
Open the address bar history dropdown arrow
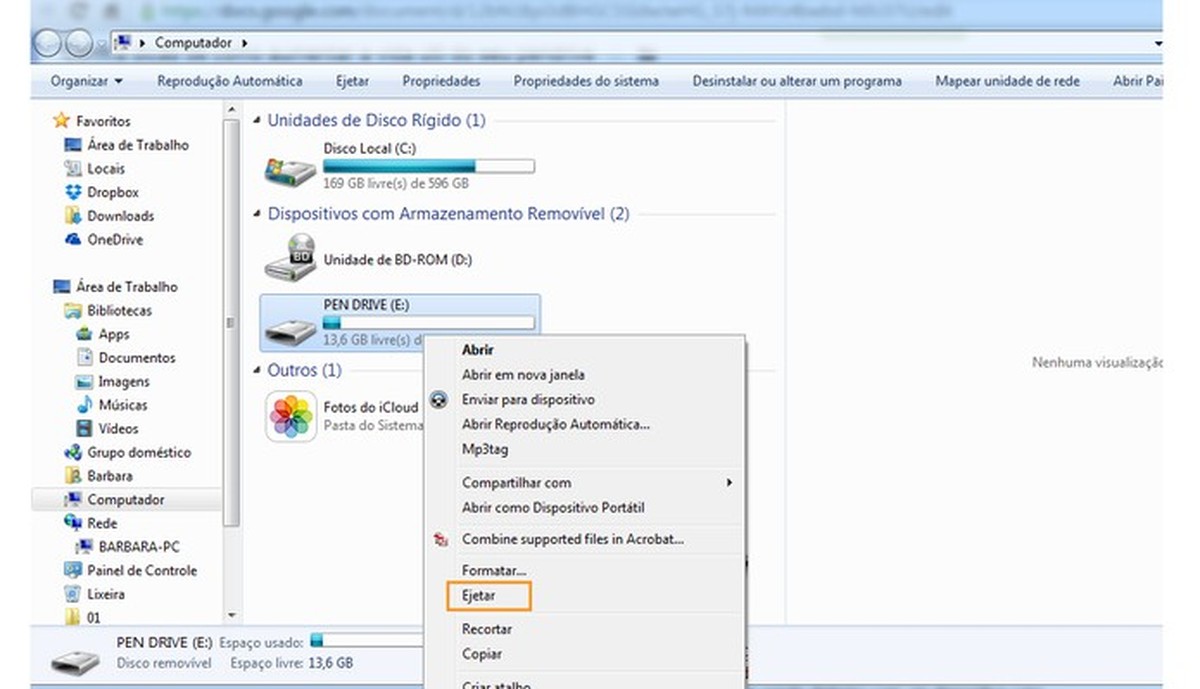[1157, 43]
